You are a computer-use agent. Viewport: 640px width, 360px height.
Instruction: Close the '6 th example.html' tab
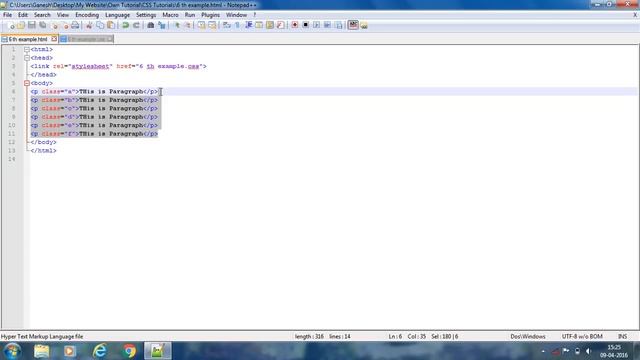coord(54,39)
